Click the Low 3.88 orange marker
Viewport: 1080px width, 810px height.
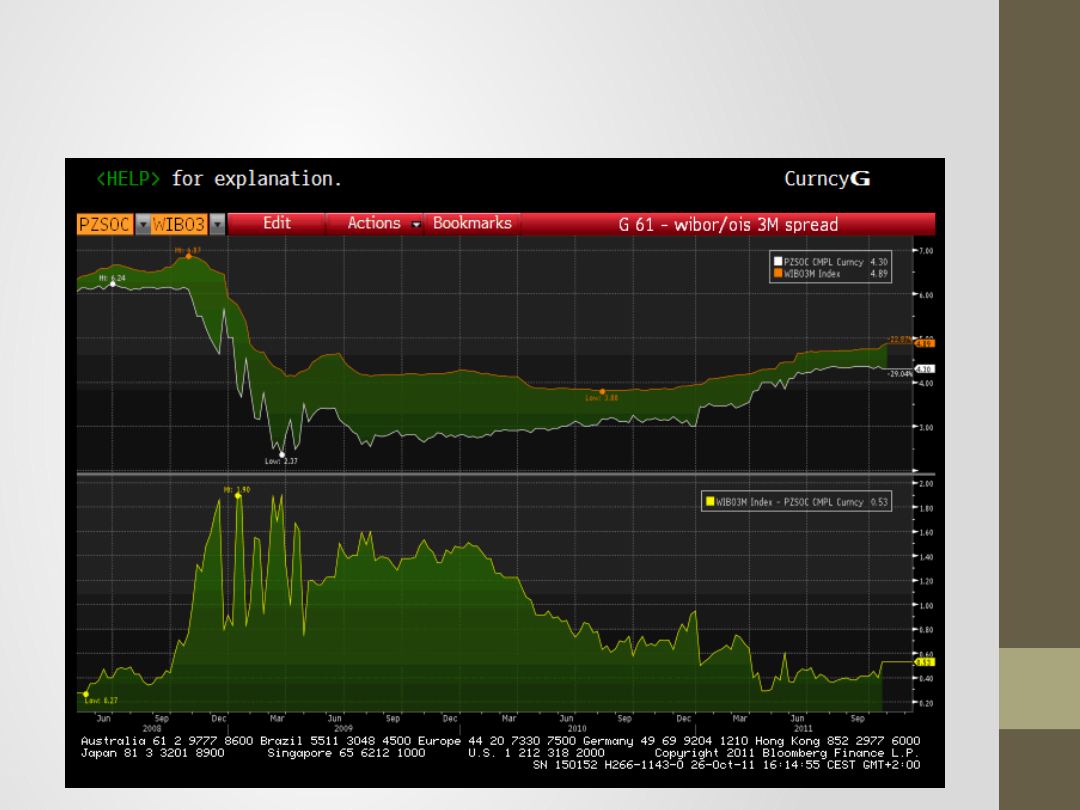tap(602, 391)
